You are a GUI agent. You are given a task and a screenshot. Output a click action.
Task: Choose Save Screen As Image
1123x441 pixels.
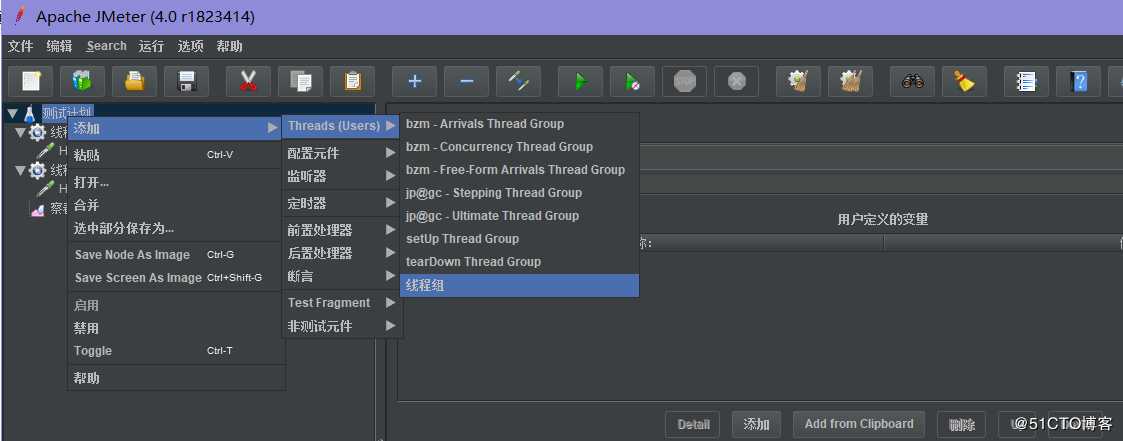[176, 278]
